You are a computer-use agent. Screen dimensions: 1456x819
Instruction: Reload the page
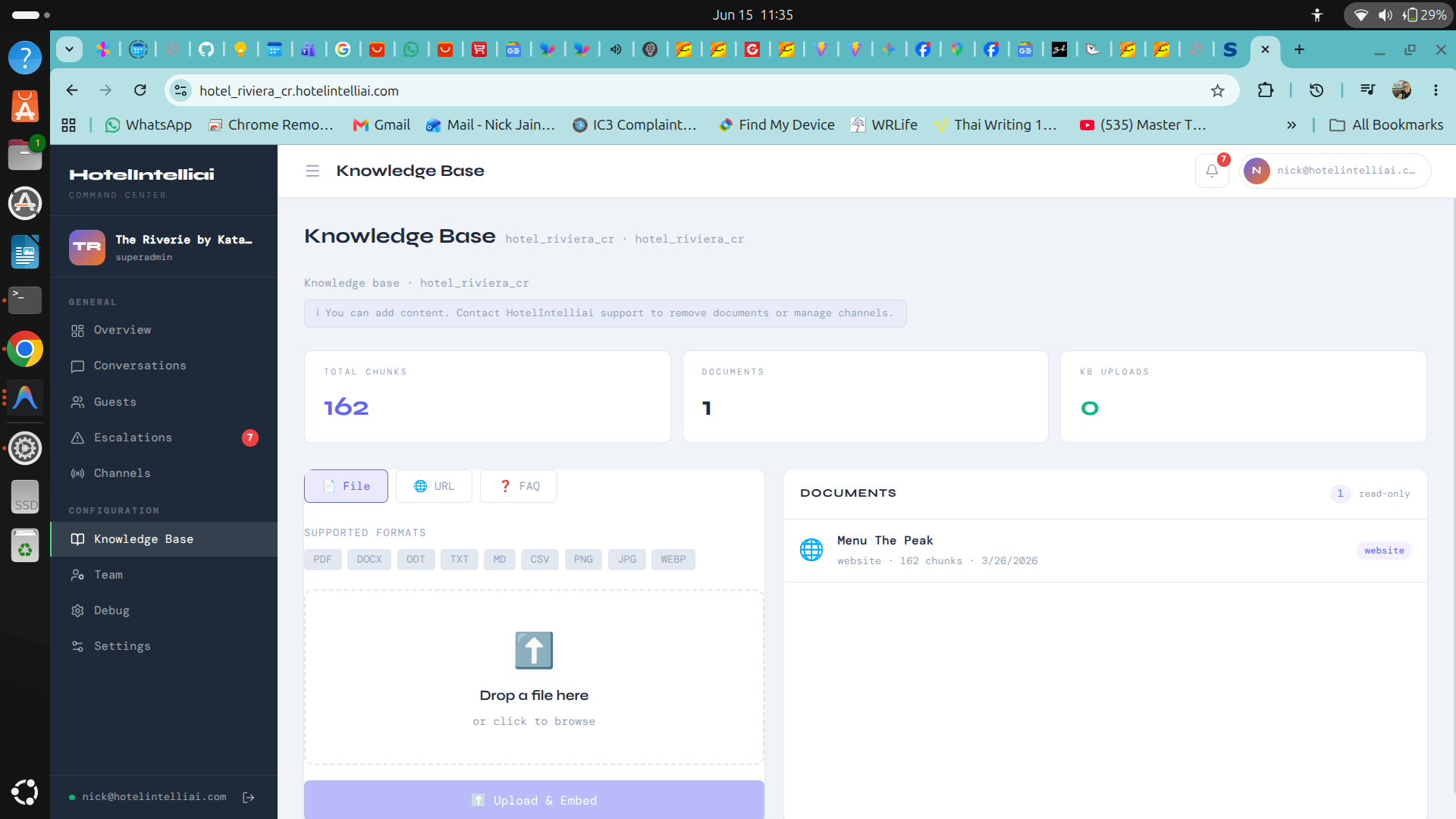[140, 90]
